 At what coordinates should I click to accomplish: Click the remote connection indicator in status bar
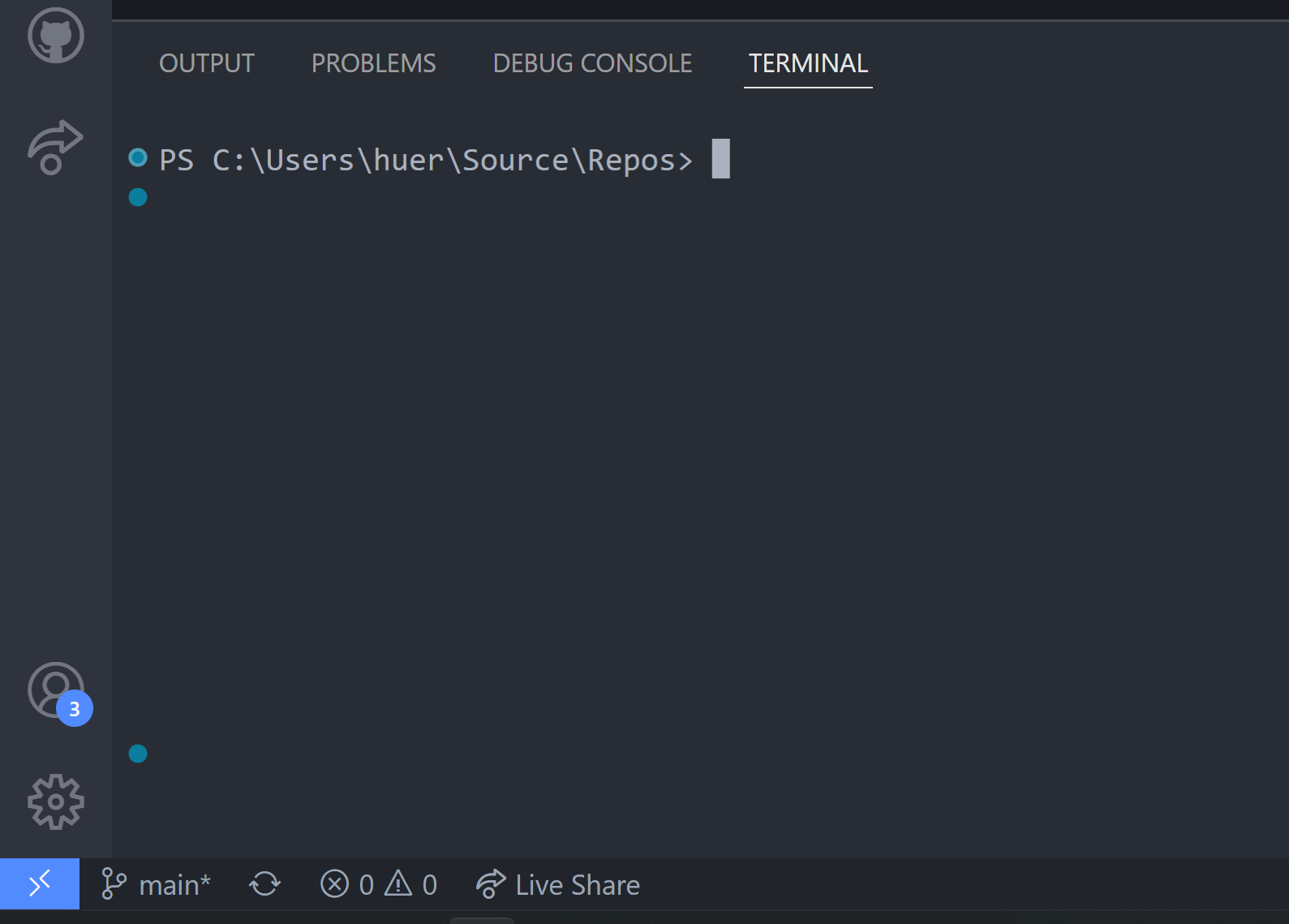click(40, 883)
